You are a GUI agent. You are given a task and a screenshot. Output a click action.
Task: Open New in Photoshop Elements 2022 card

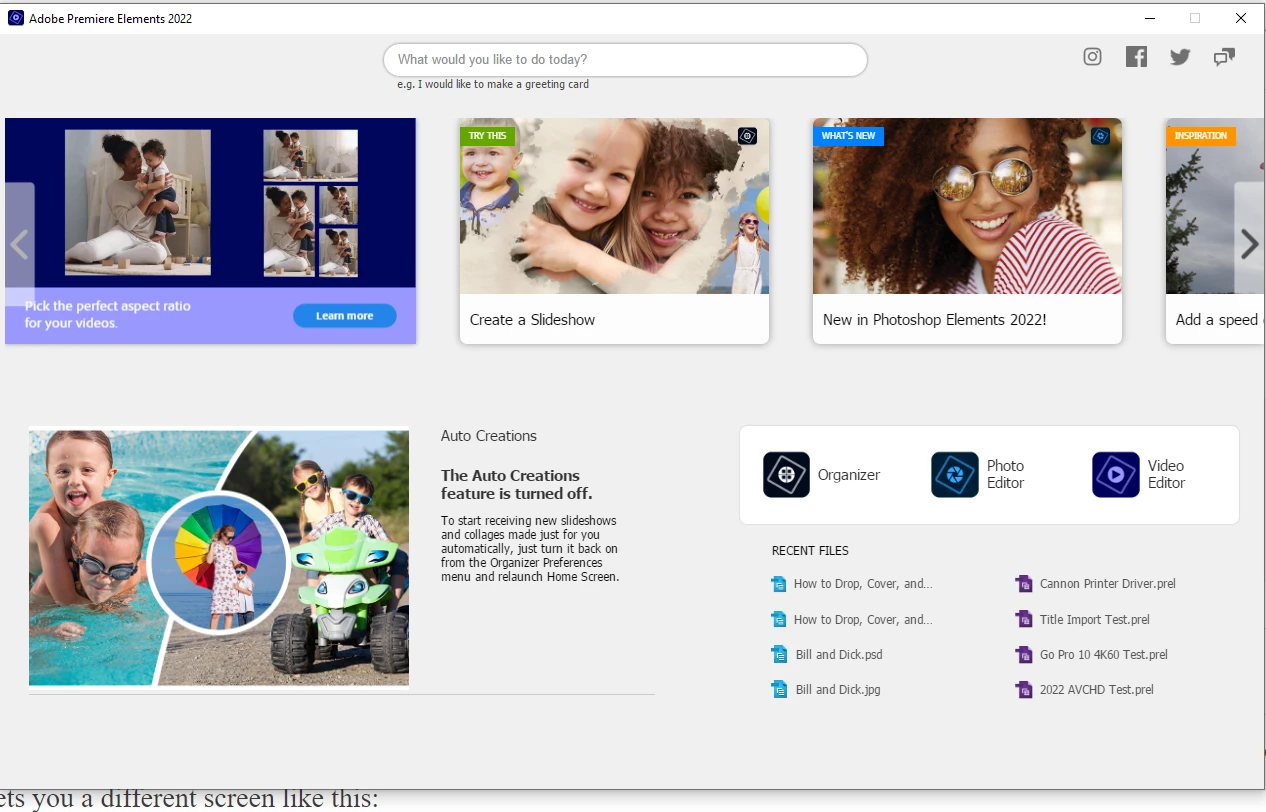point(967,231)
